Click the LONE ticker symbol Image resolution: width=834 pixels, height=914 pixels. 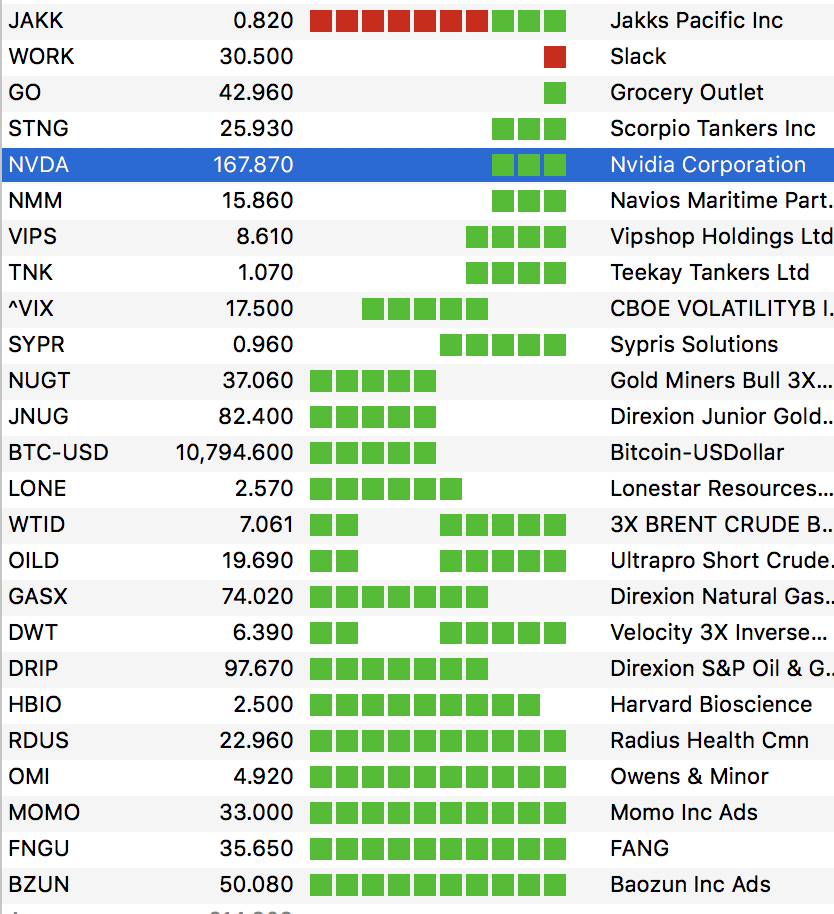(37, 489)
